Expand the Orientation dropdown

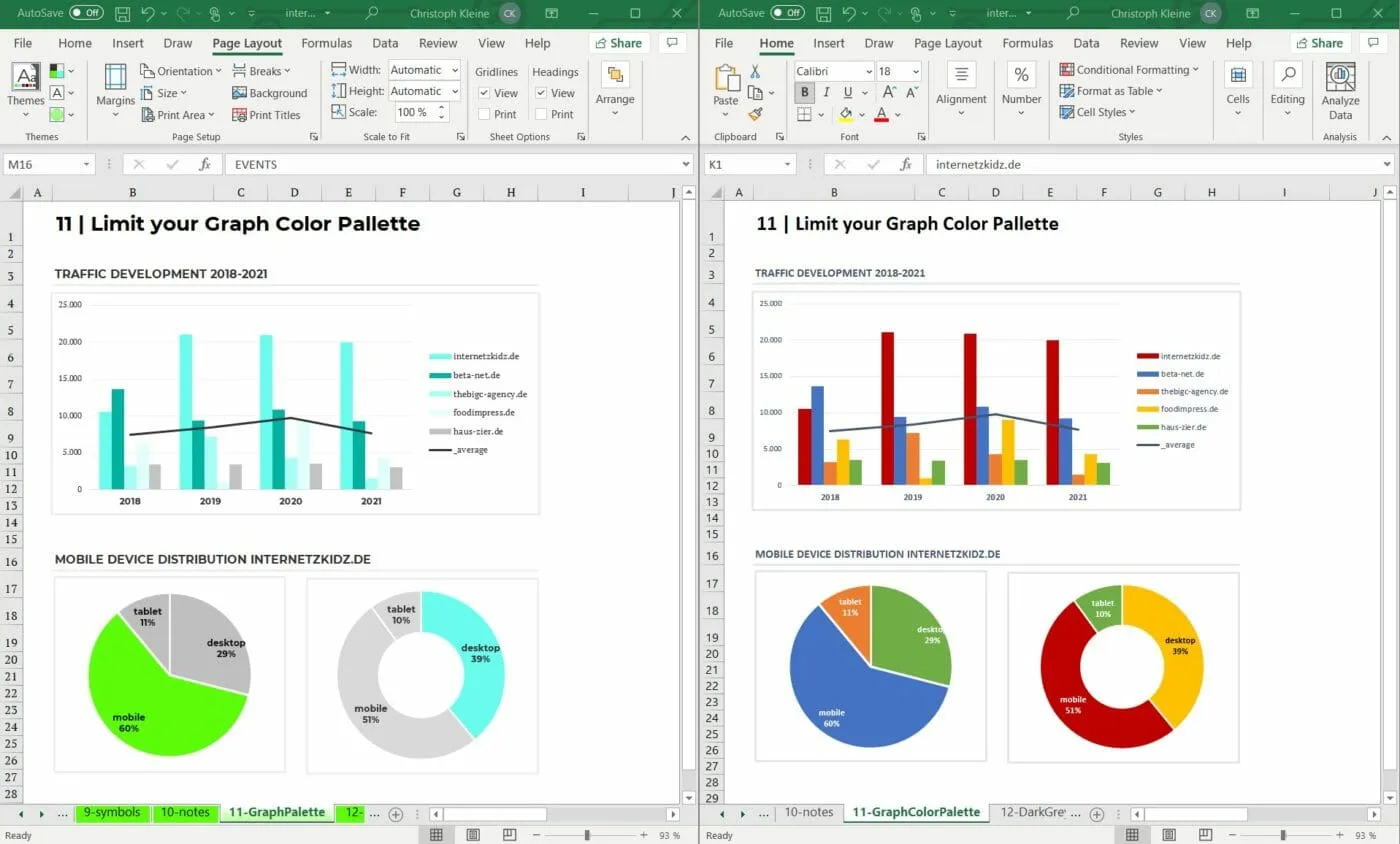tap(181, 70)
